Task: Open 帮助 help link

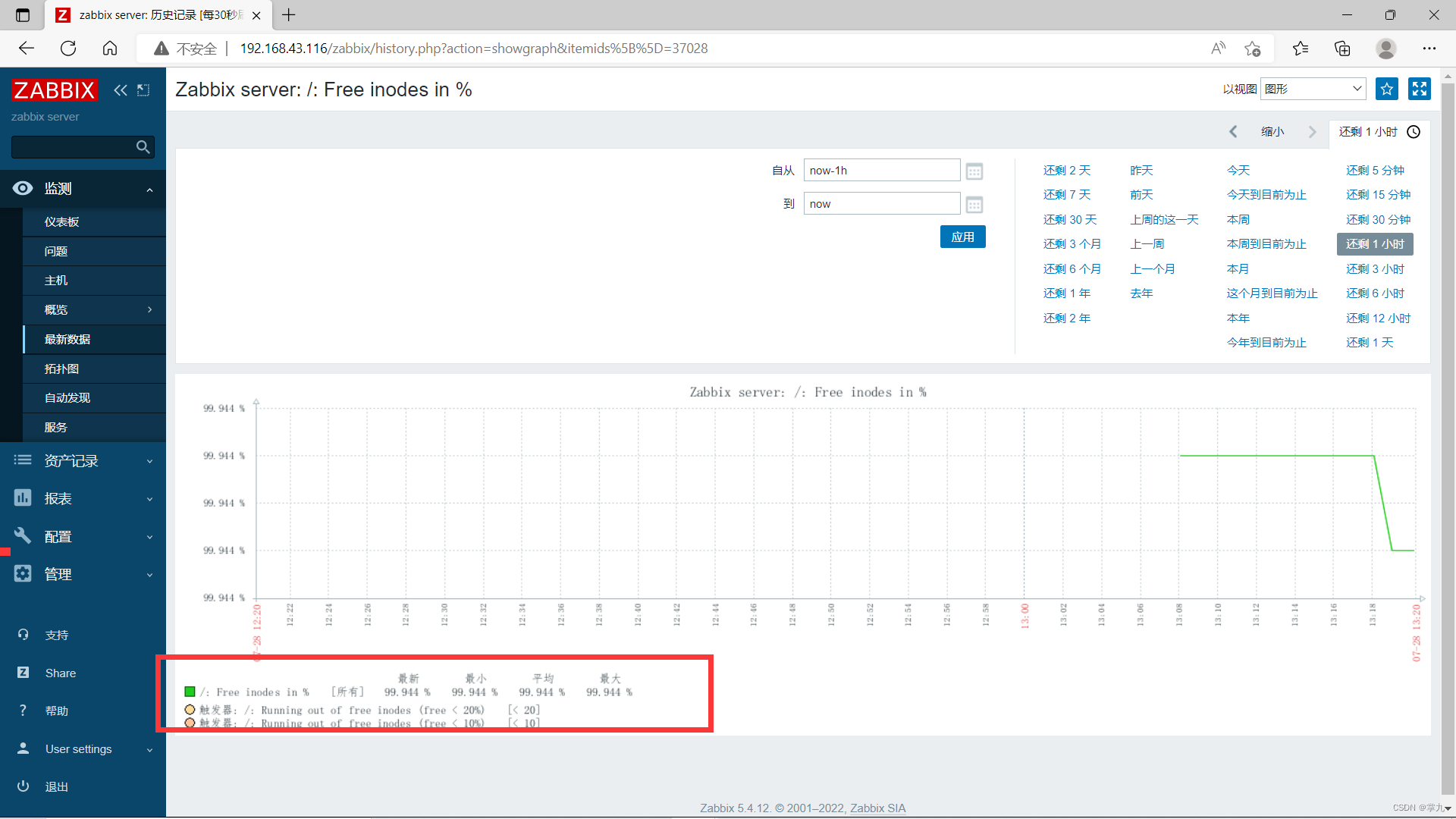Action: tap(56, 711)
